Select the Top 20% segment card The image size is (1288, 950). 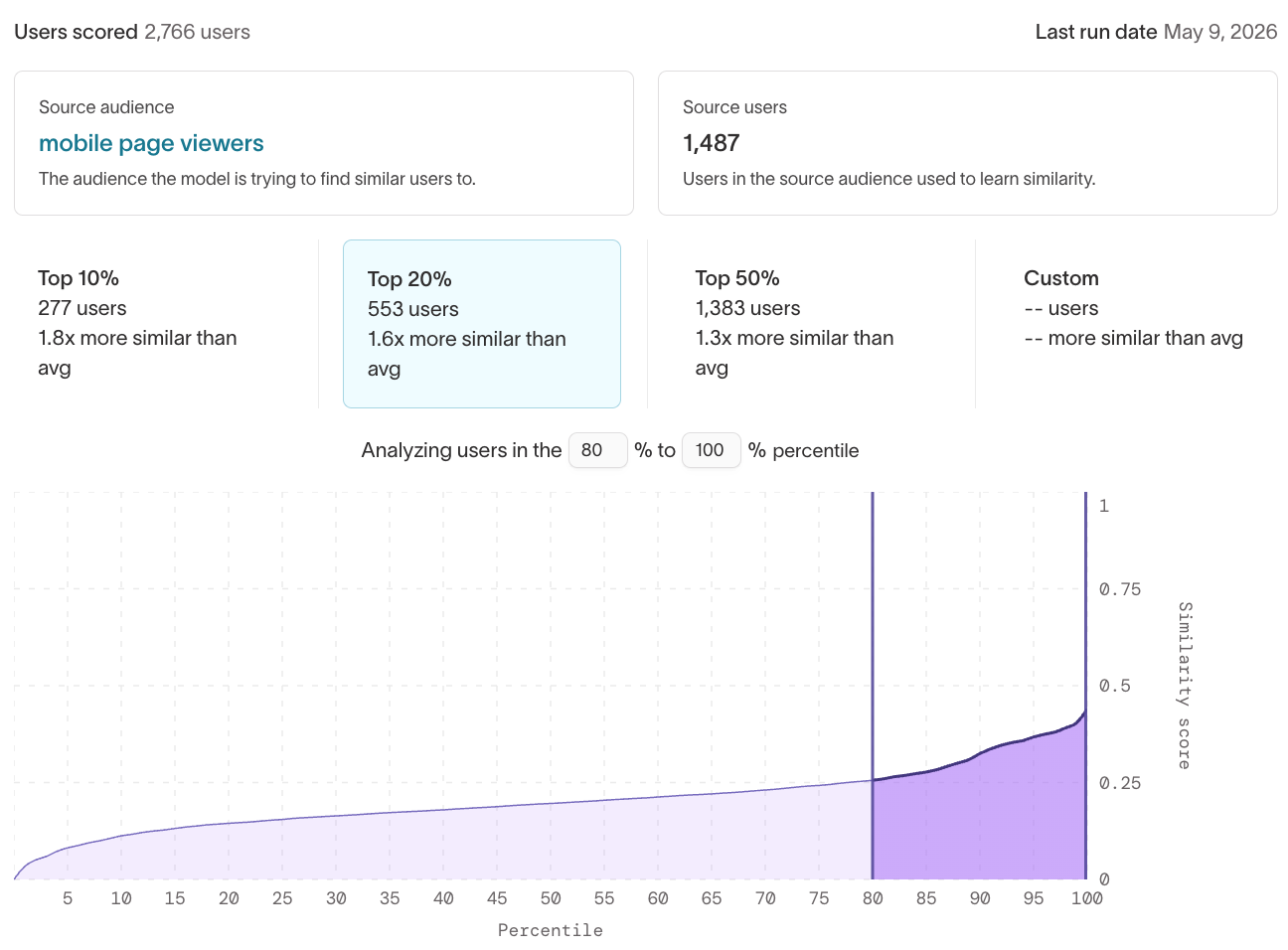(x=482, y=324)
